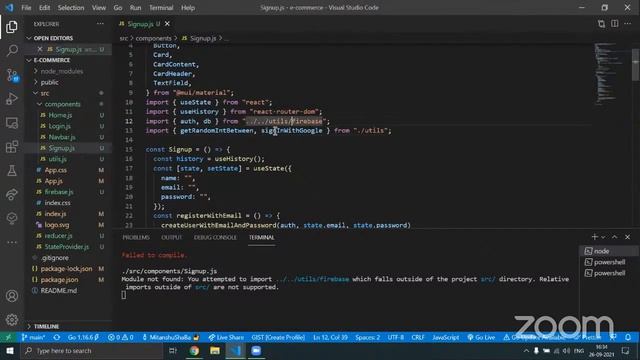Open firebase.js in file explorer

(x=59, y=192)
